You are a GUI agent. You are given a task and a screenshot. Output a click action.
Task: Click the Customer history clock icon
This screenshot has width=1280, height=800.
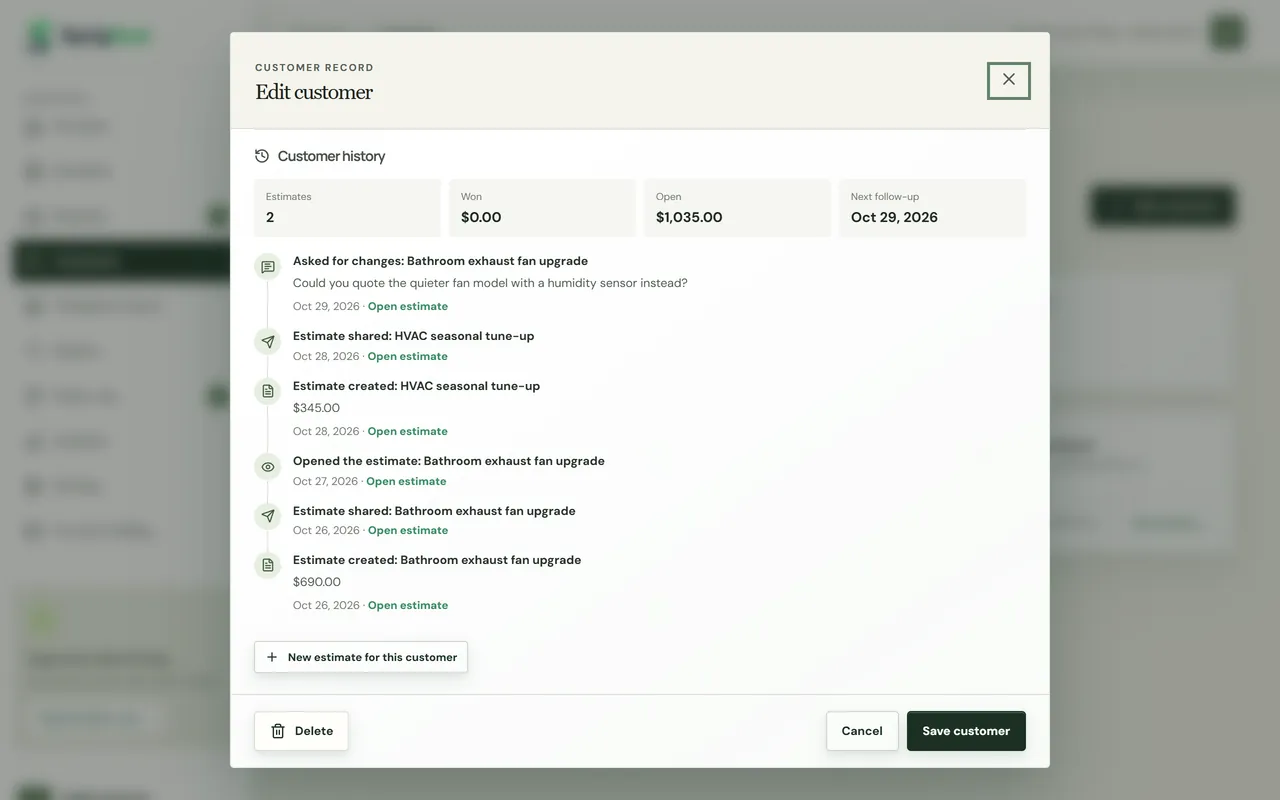point(262,156)
